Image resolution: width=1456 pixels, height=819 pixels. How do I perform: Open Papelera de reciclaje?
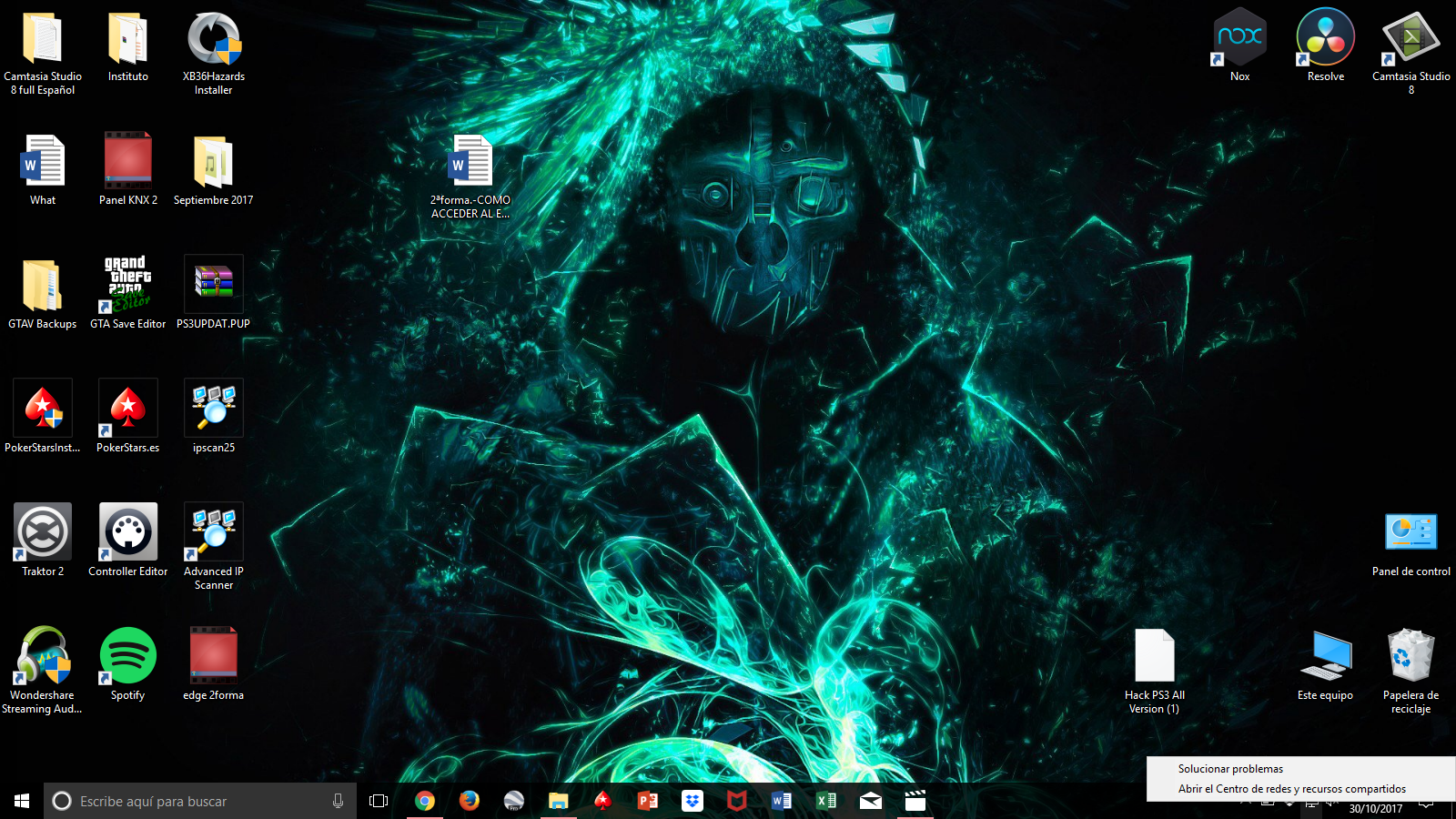pyautogui.click(x=1411, y=672)
